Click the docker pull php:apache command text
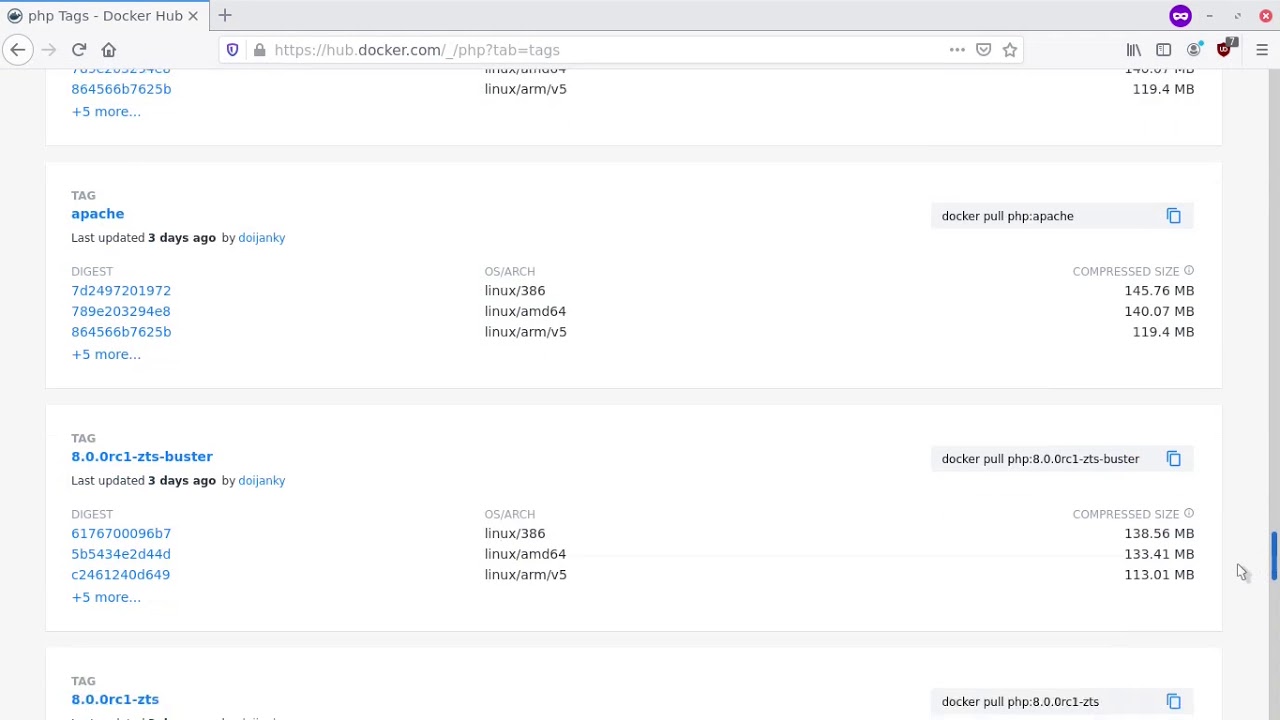This screenshot has height=720, width=1280. (x=1007, y=216)
